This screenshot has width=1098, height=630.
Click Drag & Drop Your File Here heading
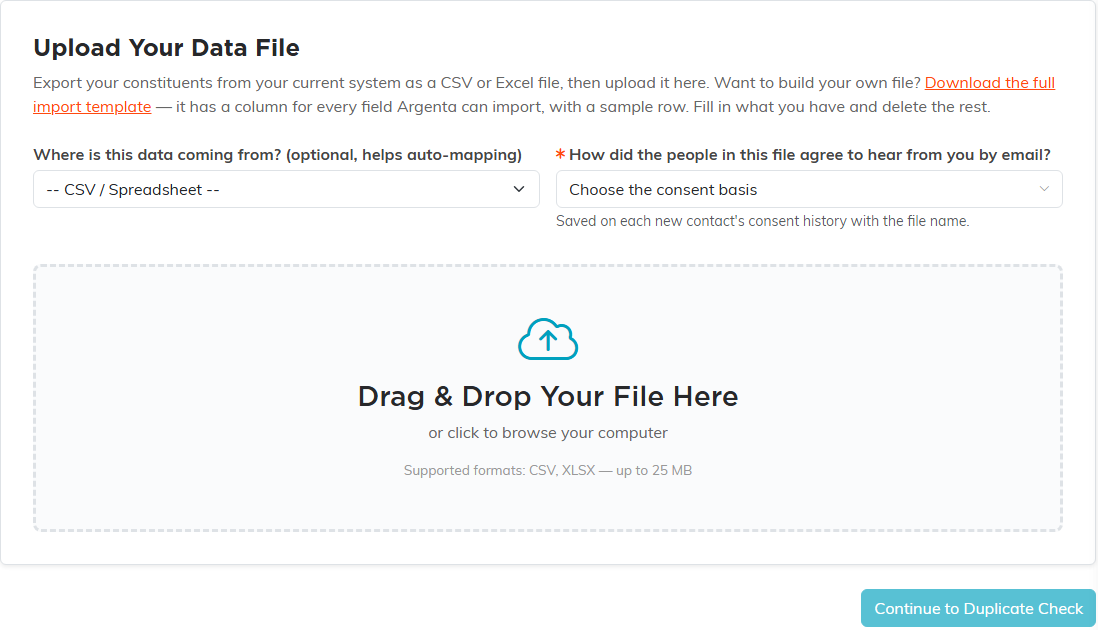(548, 396)
